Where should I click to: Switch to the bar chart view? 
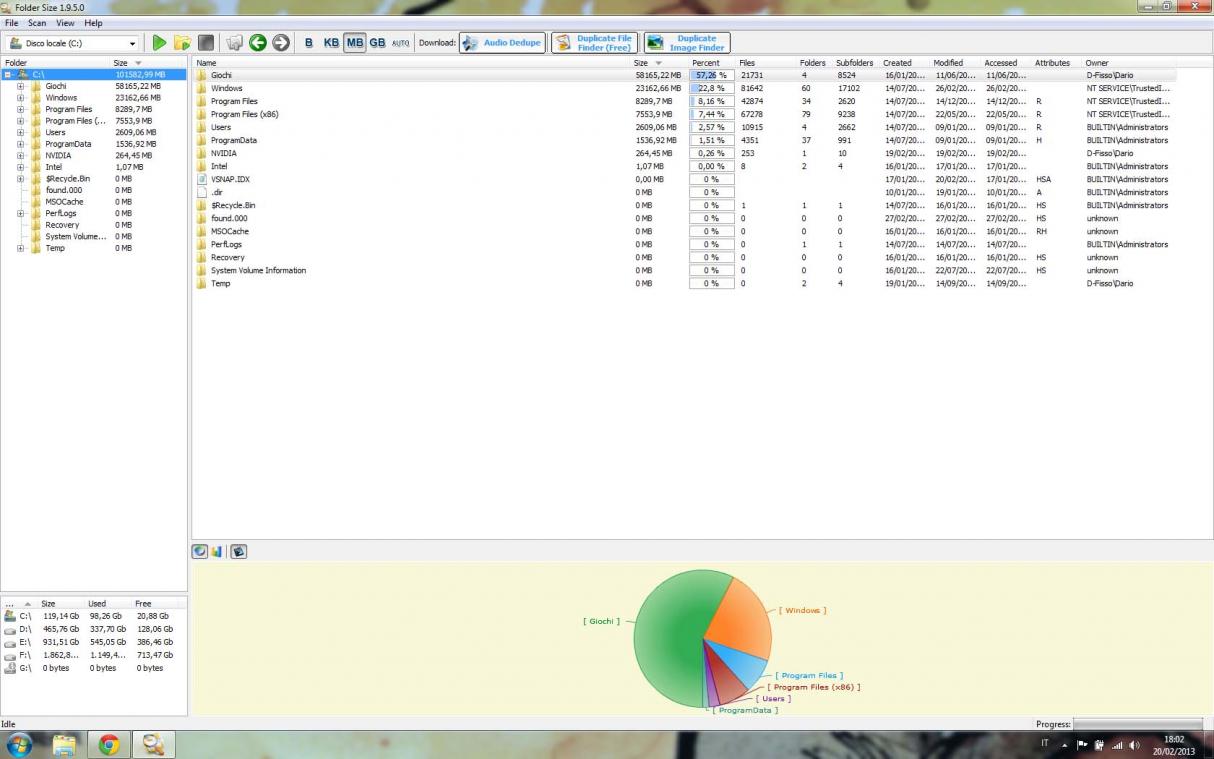point(217,551)
